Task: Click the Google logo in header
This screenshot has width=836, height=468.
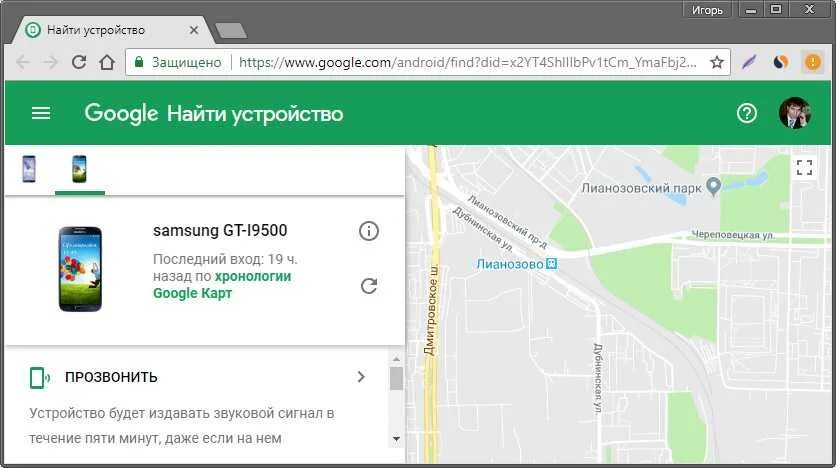Action: point(121,114)
